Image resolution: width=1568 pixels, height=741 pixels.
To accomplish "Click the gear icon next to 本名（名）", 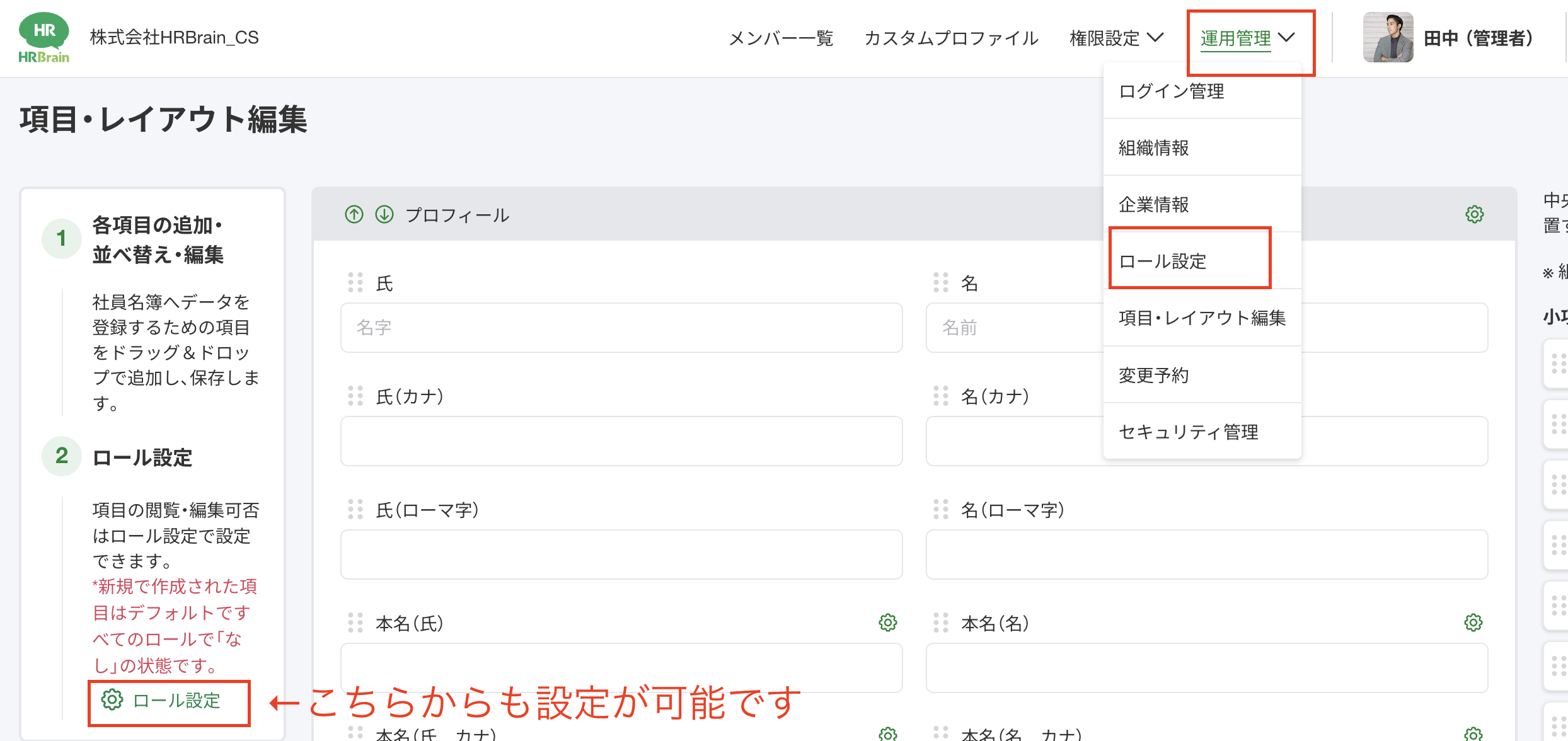I will click(x=1472, y=622).
